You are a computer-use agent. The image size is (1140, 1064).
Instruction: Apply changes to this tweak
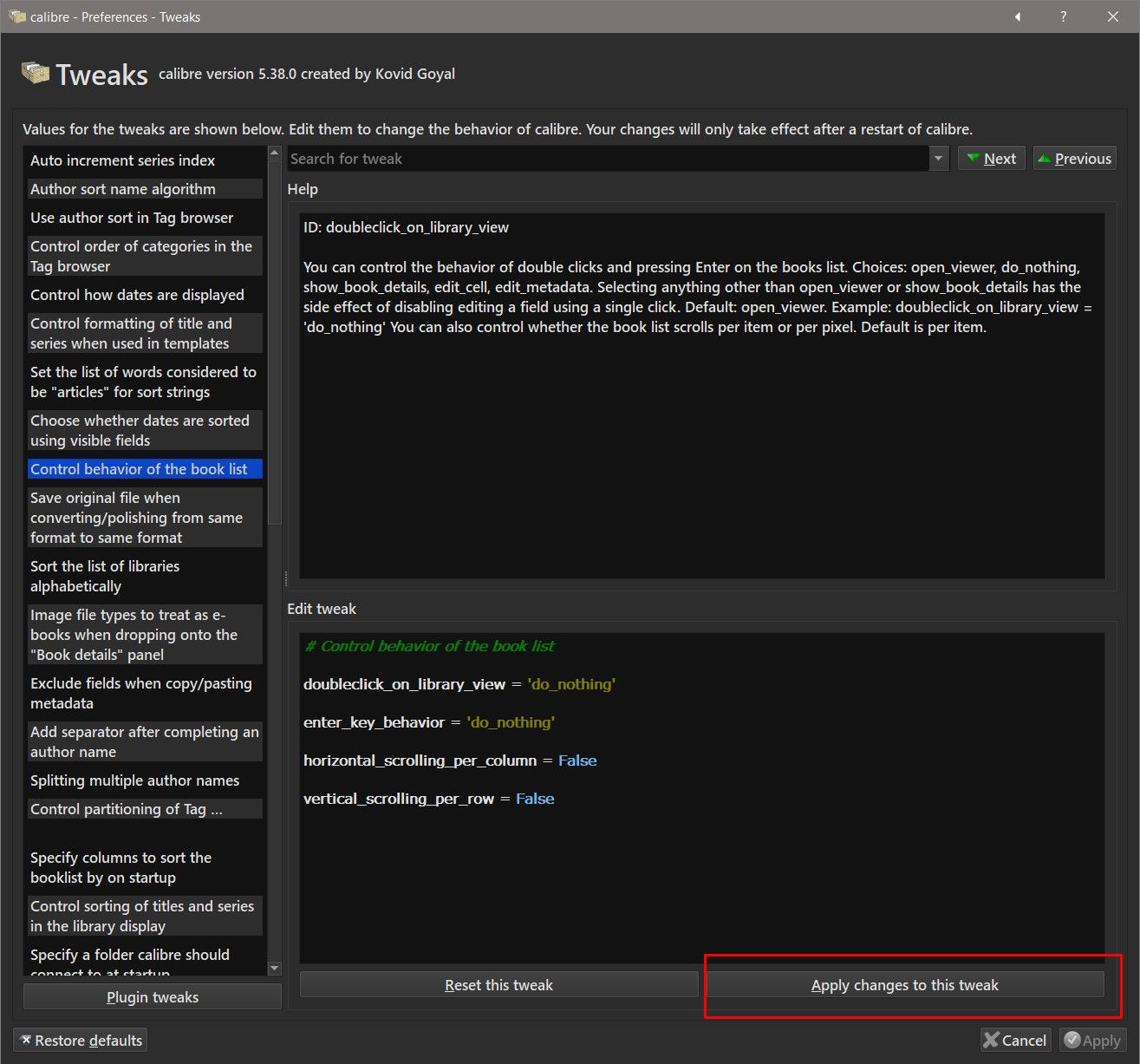pos(905,985)
